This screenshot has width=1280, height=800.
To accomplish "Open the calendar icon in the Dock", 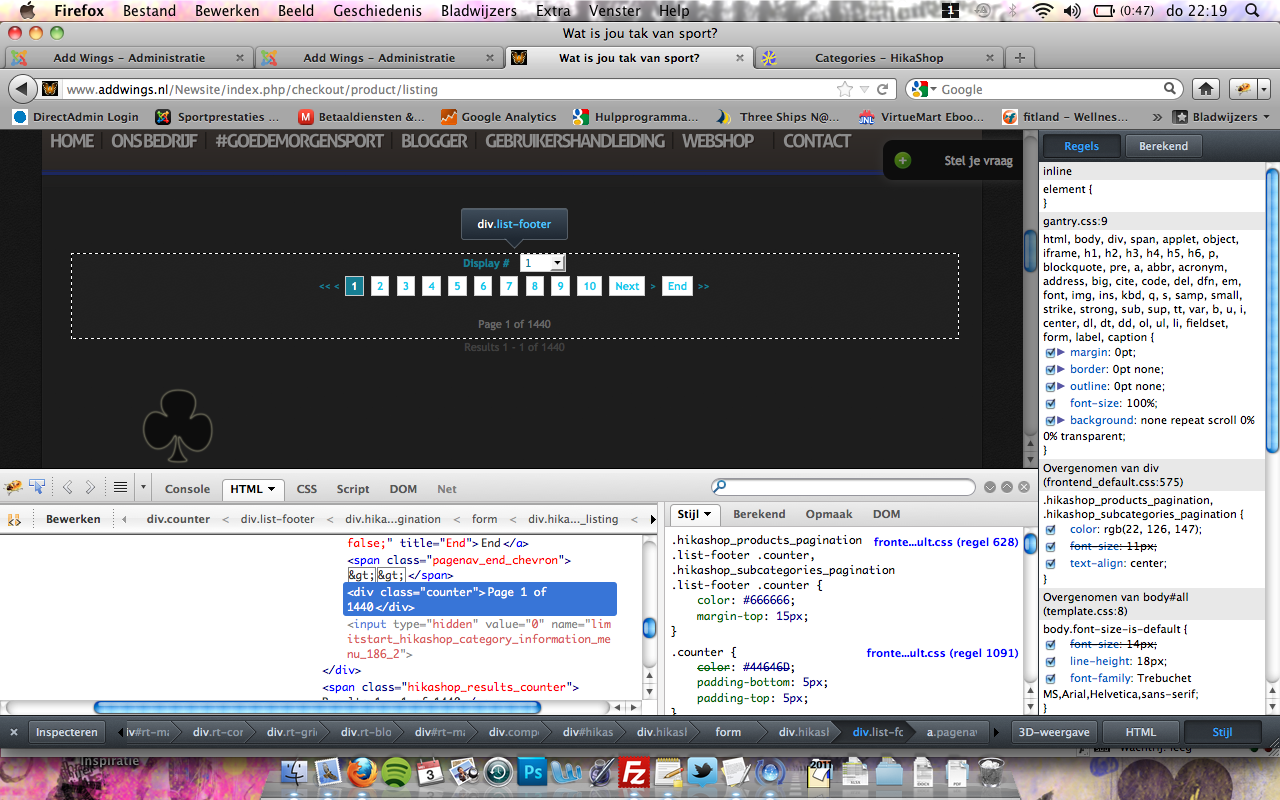I will click(x=430, y=773).
